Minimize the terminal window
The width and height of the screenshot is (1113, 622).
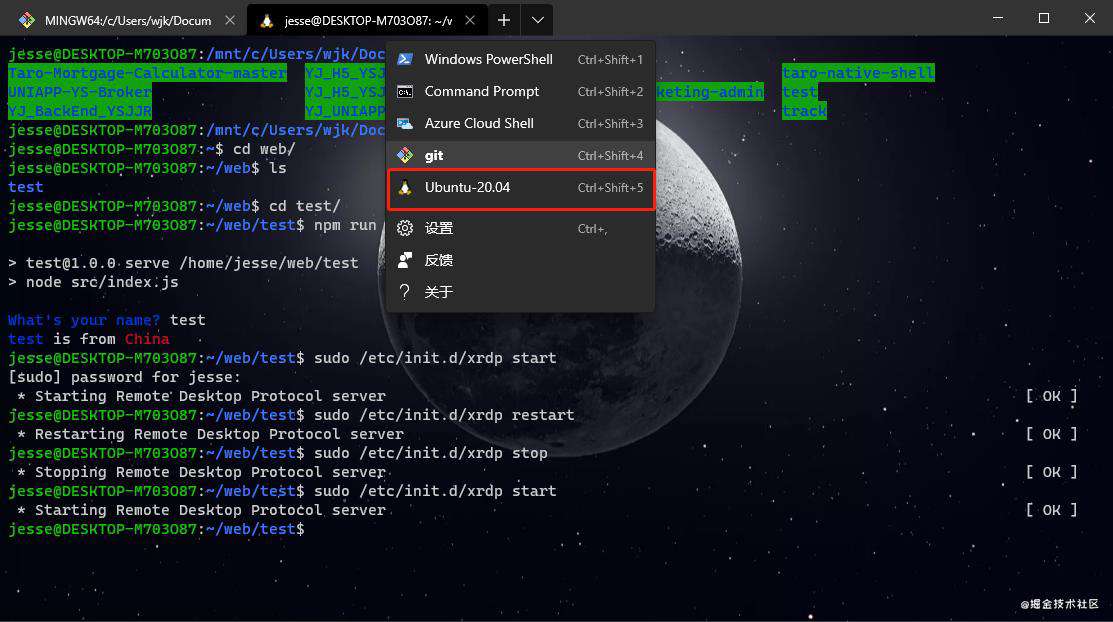(998, 18)
